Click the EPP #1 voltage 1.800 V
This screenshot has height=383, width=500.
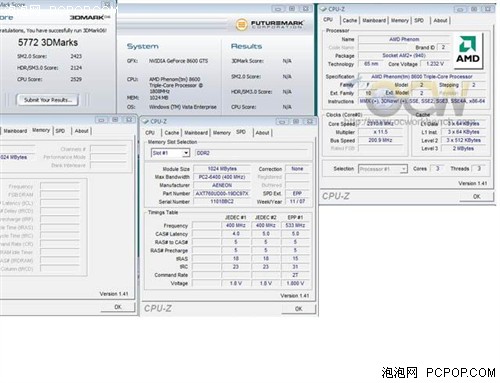pyautogui.click(x=295, y=283)
